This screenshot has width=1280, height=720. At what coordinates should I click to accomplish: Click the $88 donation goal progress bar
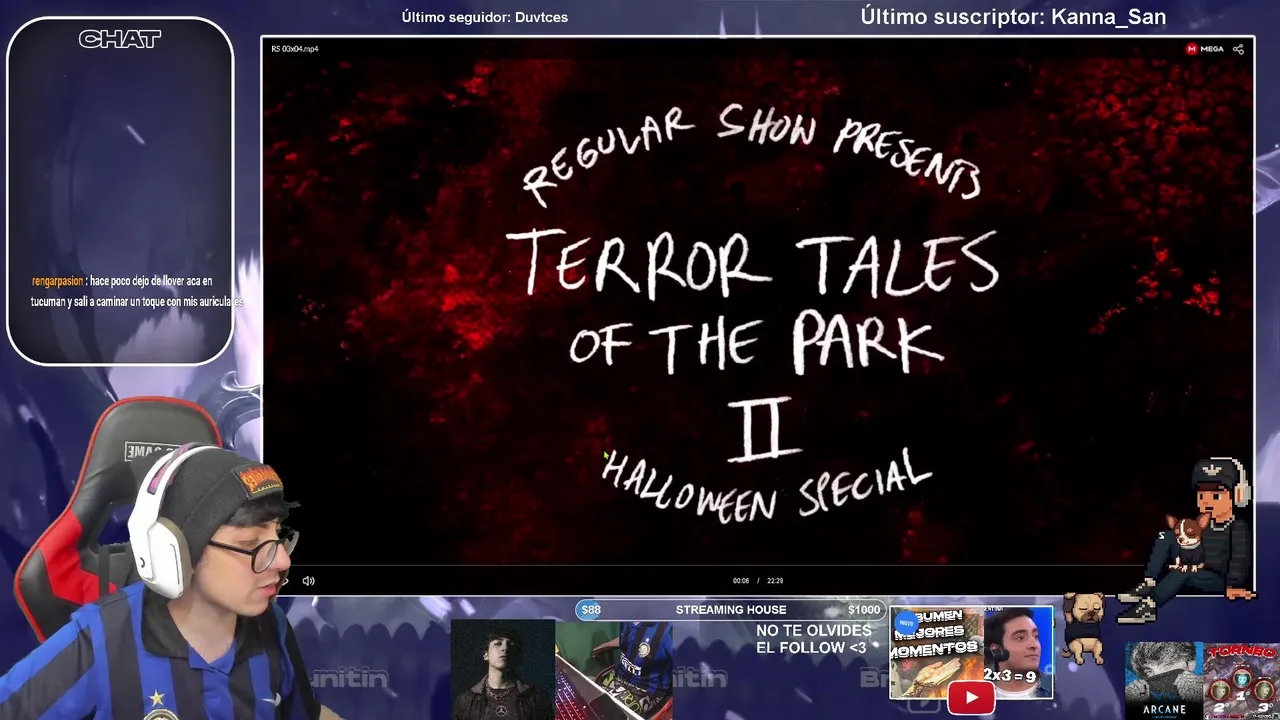tap(731, 610)
